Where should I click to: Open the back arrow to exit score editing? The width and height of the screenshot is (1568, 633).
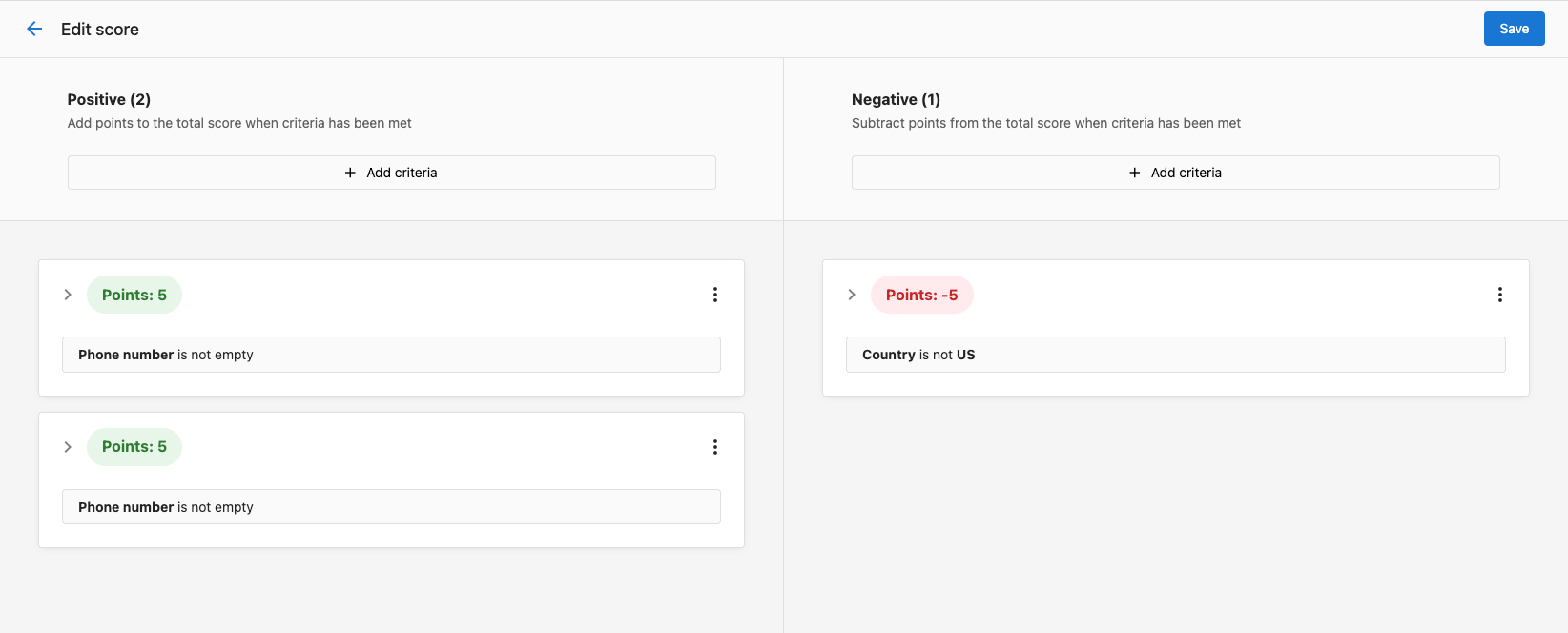(x=34, y=29)
